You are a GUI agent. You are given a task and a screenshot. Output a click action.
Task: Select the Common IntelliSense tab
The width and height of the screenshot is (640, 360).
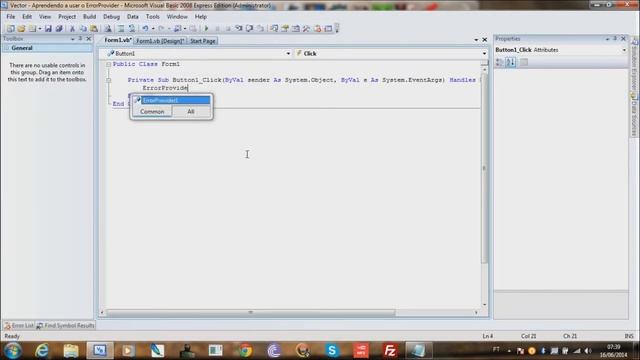[x=152, y=111]
